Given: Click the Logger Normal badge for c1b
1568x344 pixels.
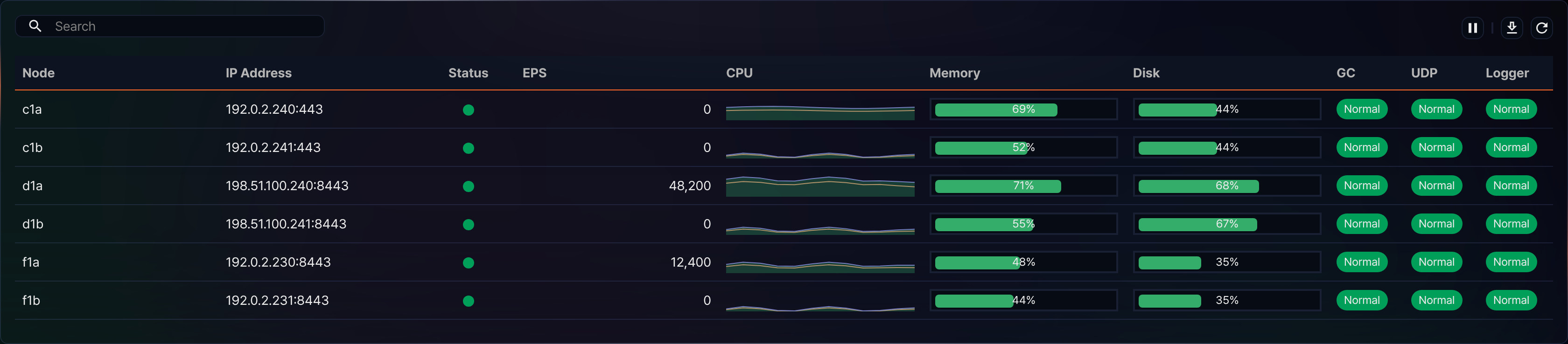Looking at the screenshot, I should 1511,148.
